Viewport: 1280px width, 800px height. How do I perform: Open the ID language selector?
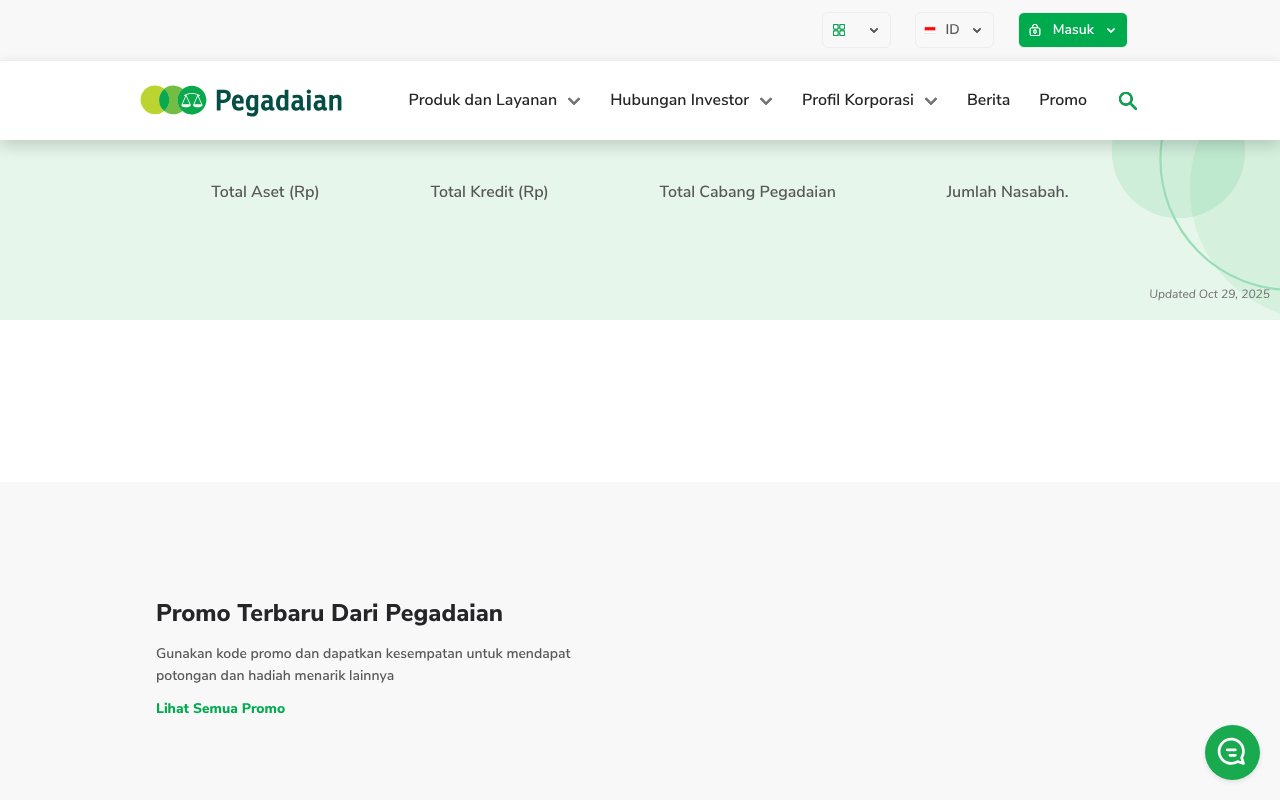point(954,30)
